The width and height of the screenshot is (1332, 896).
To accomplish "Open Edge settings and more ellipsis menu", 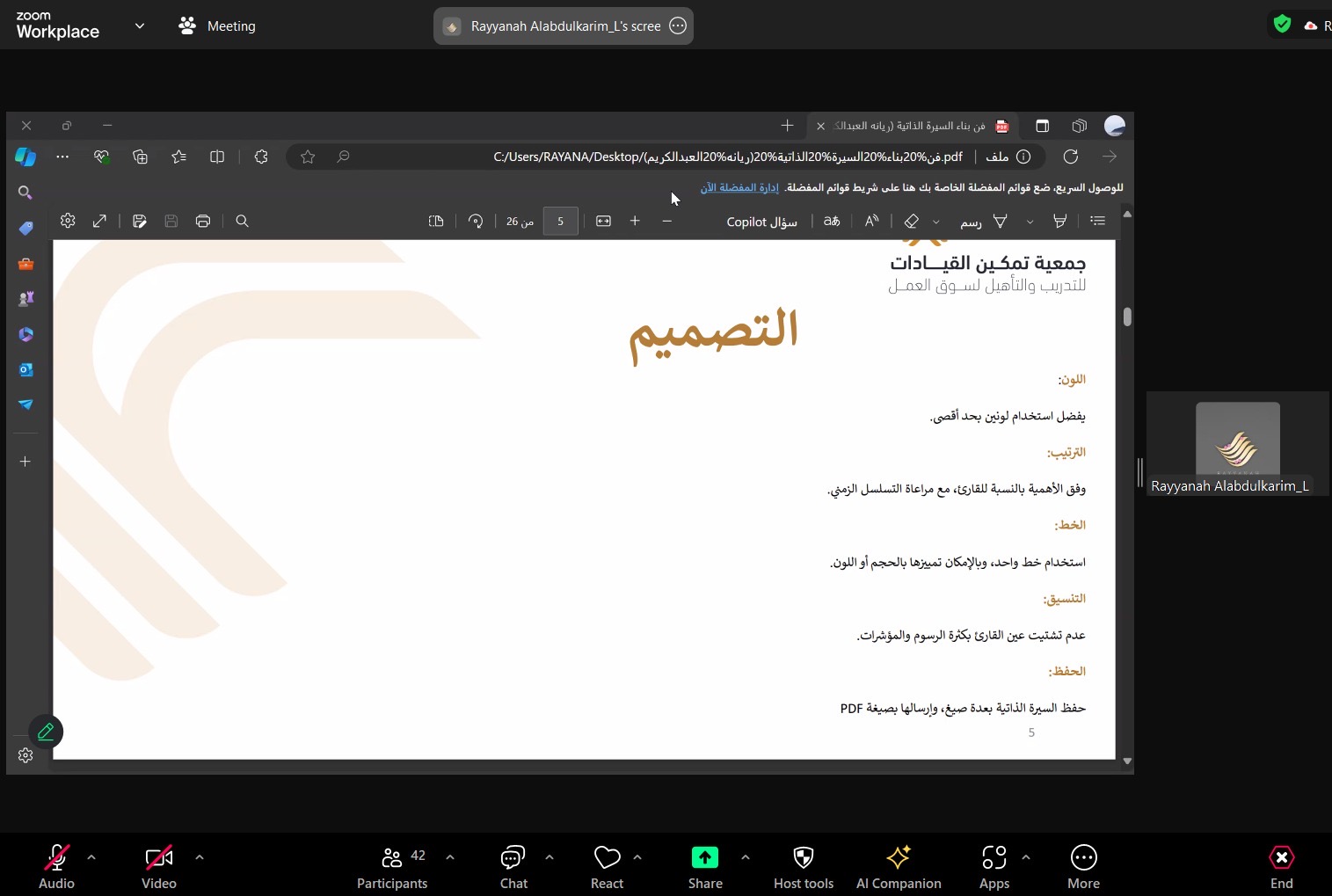I will pos(62,157).
